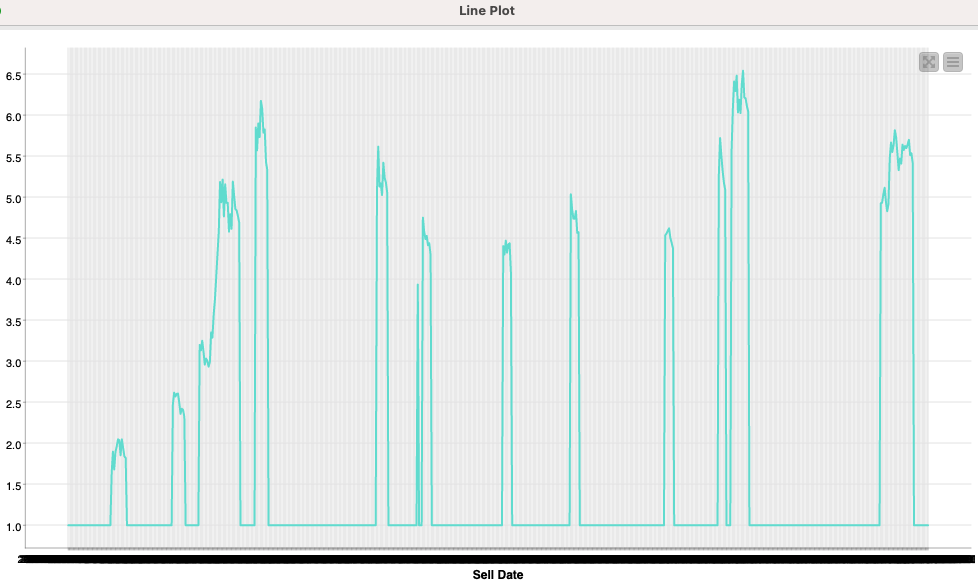Screen dimensions: 978x587
Task: Click the 6.5 y-axis tick label
Action: [x=14, y=76]
